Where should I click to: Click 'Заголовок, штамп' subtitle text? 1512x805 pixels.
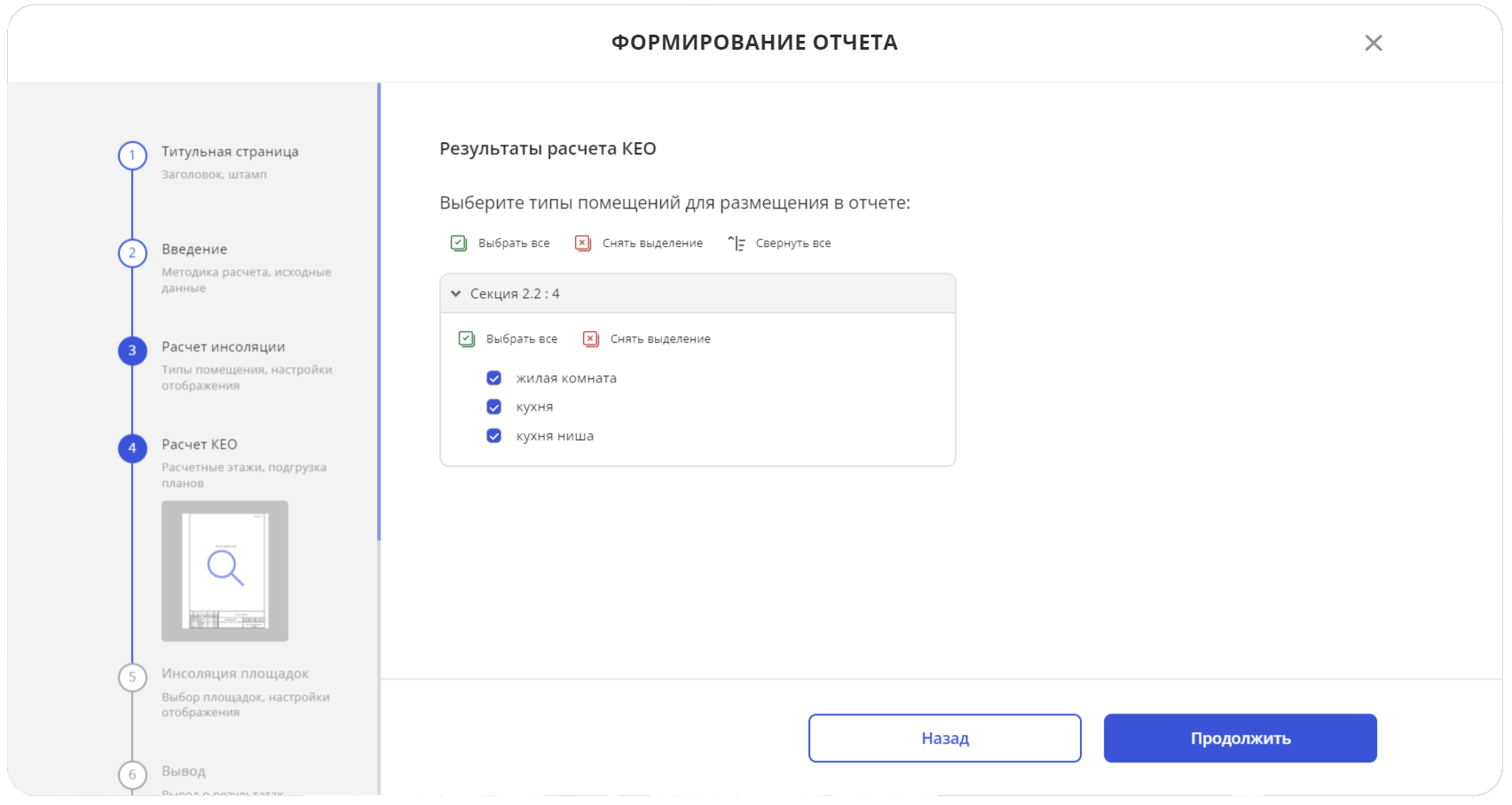click(214, 175)
